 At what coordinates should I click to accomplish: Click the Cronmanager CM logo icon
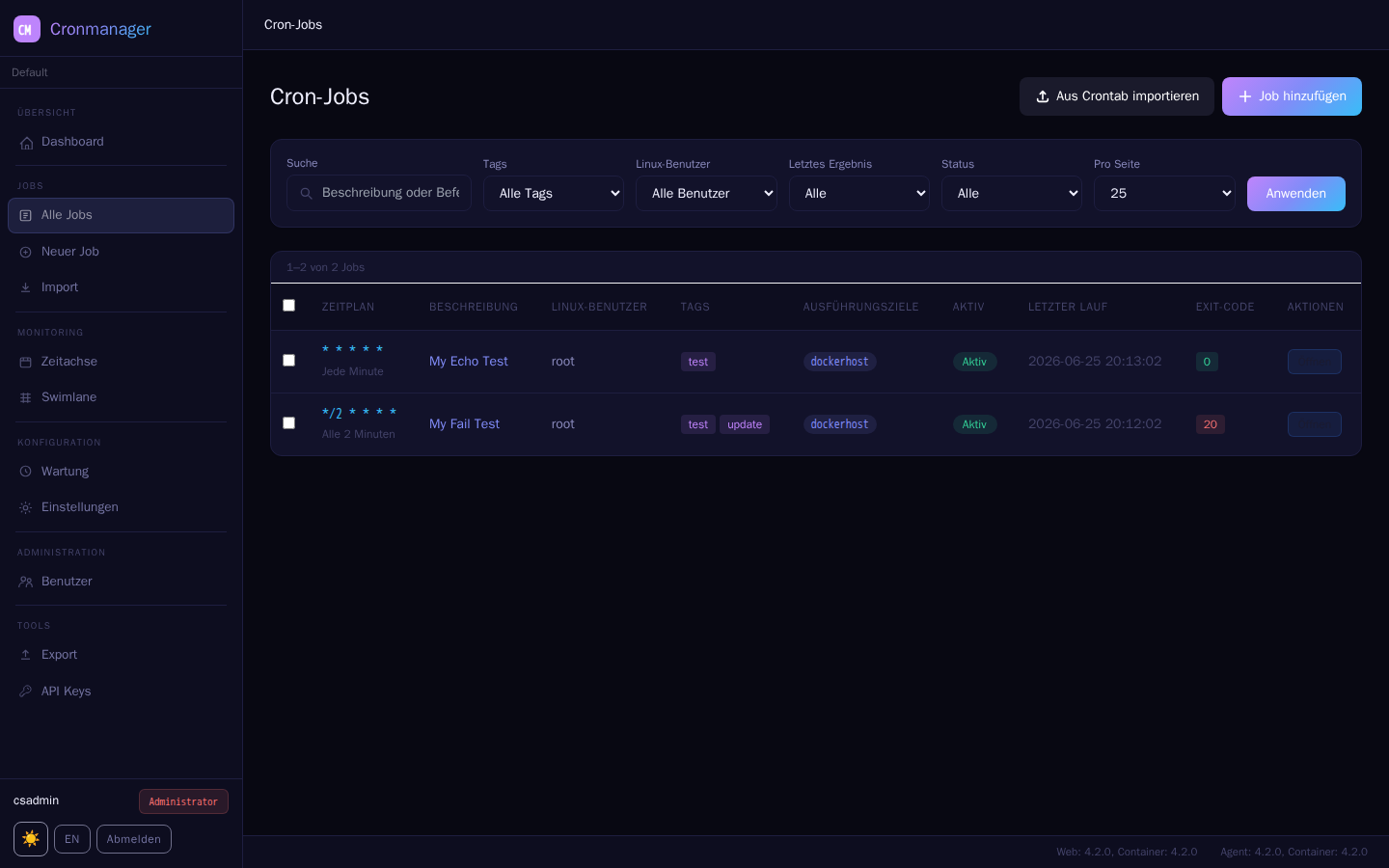(x=27, y=29)
